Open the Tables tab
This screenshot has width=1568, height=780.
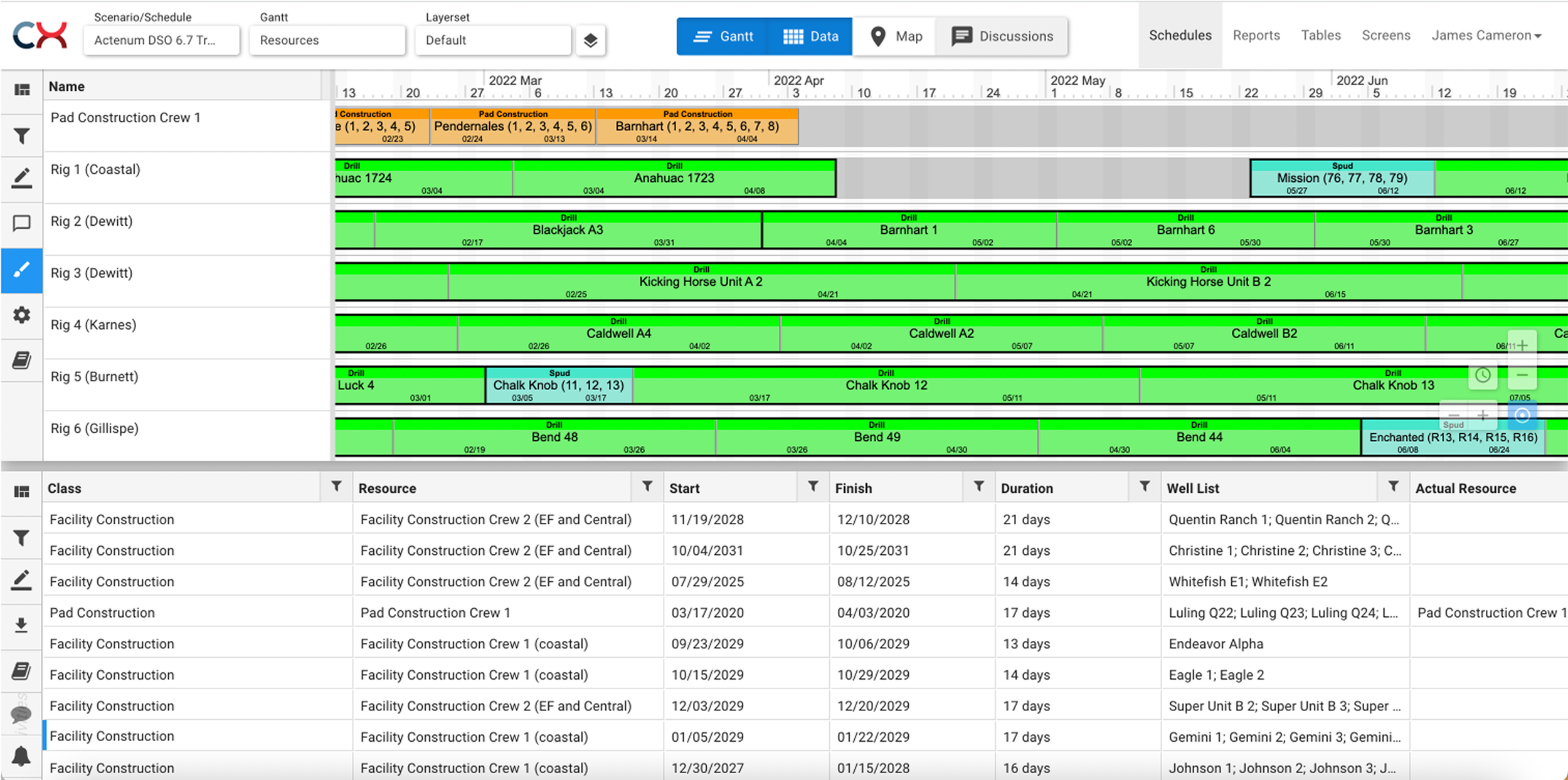pyautogui.click(x=1320, y=36)
